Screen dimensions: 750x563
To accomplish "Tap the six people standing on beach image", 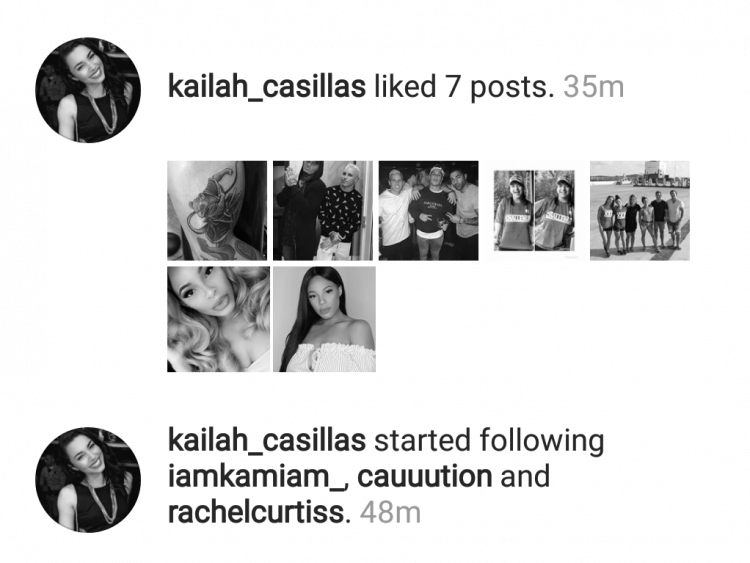I will pos(640,210).
